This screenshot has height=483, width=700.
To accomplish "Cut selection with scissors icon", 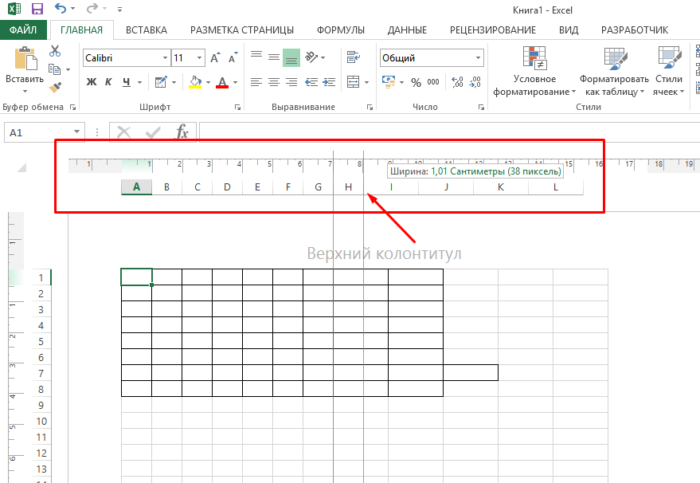I will pyautogui.click(x=55, y=51).
